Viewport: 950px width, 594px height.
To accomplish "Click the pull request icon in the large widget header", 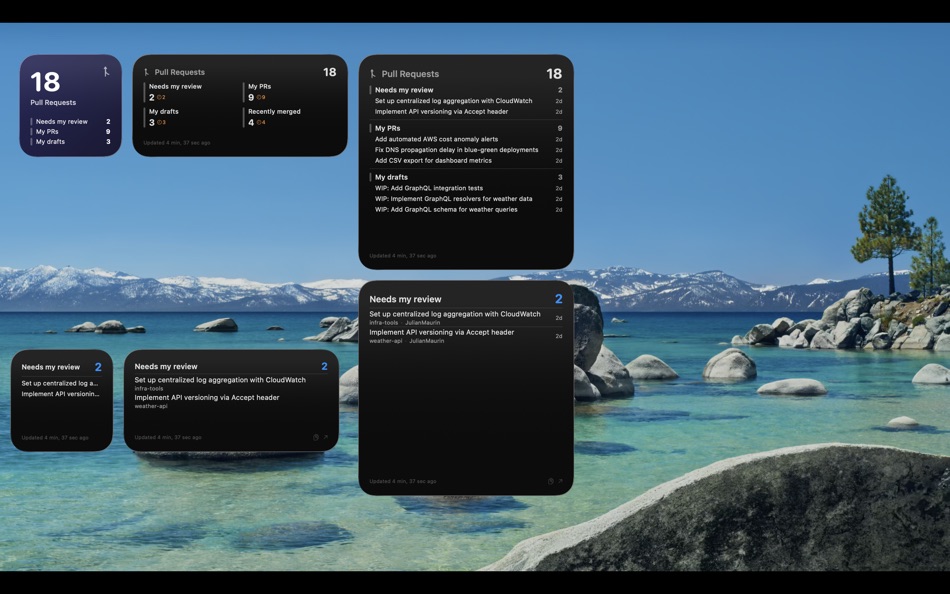I will [x=376, y=73].
